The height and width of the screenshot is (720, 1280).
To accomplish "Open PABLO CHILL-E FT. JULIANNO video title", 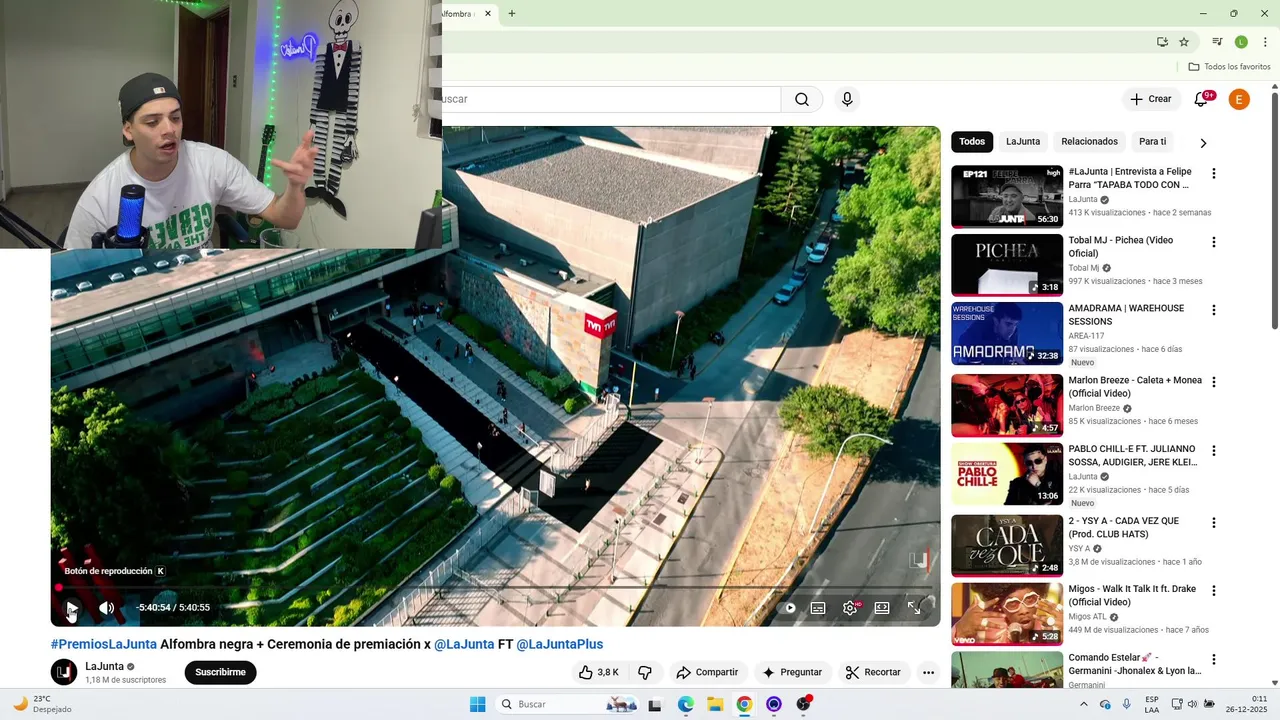I will 1132,456.
